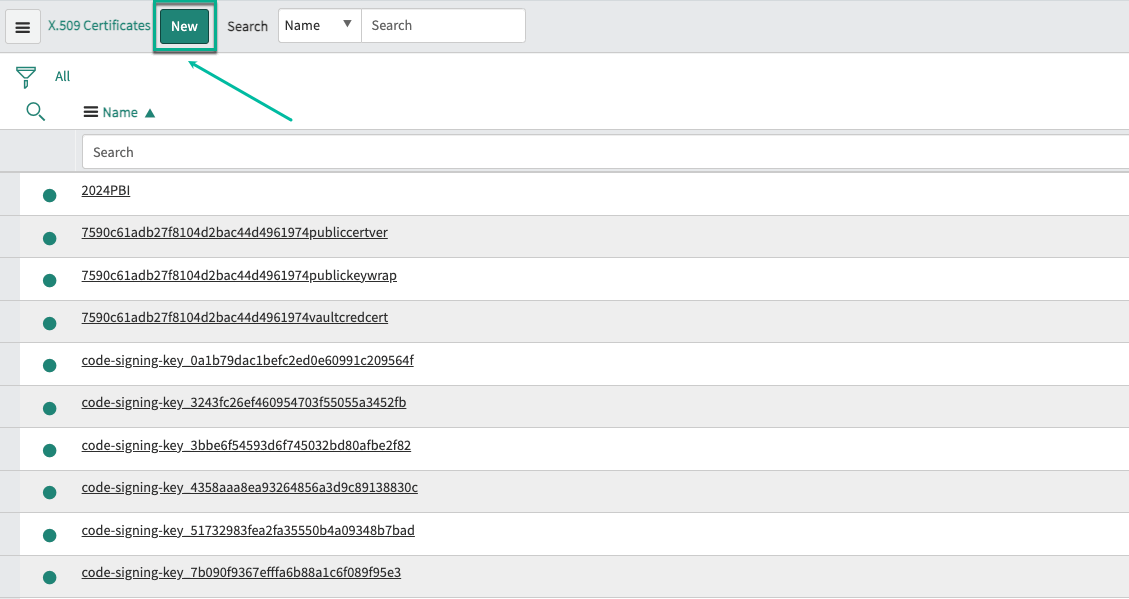The height and width of the screenshot is (599, 1129).
Task: Click the New button
Action: (x=184, y=27)
